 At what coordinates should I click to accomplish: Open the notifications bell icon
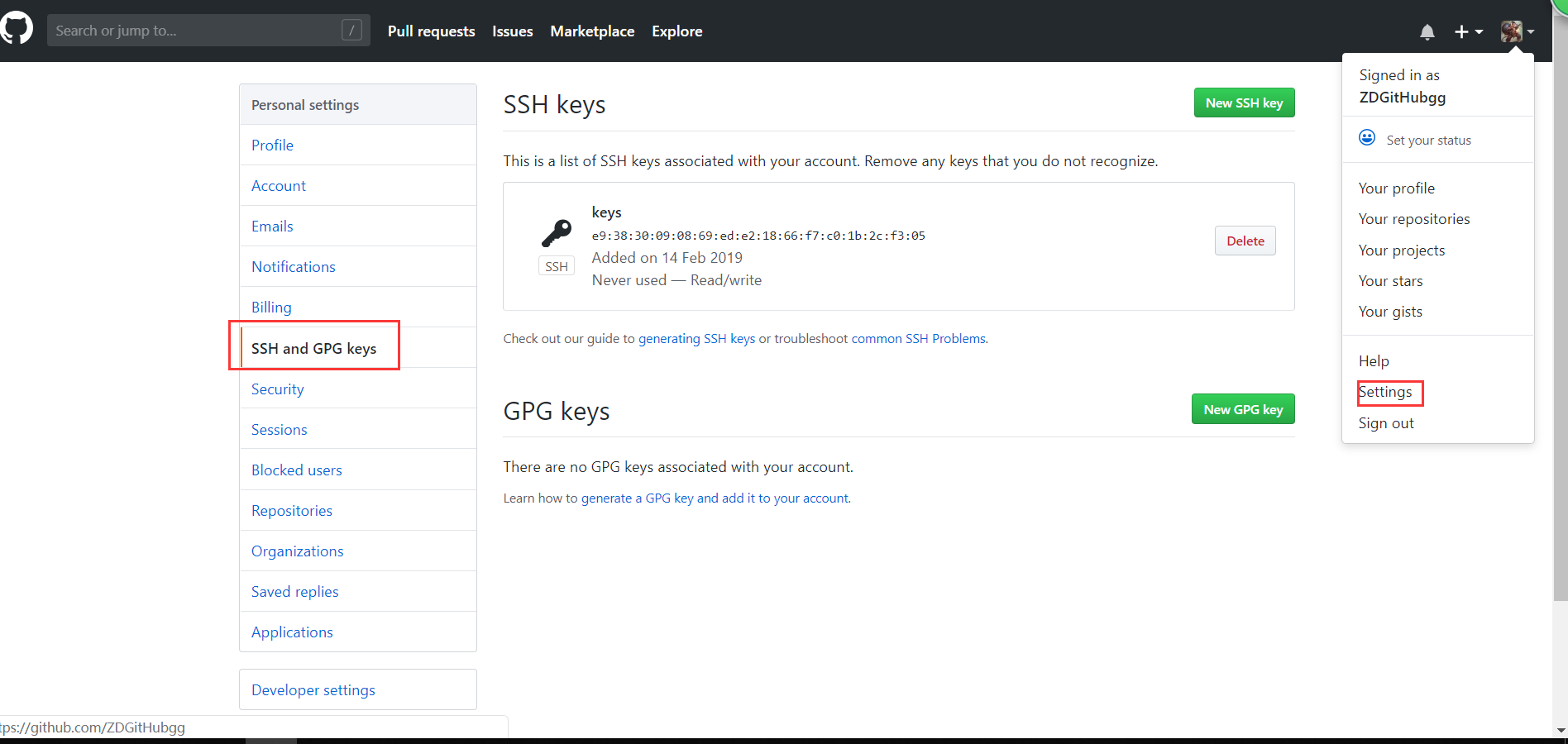(x=1427, y=31)
